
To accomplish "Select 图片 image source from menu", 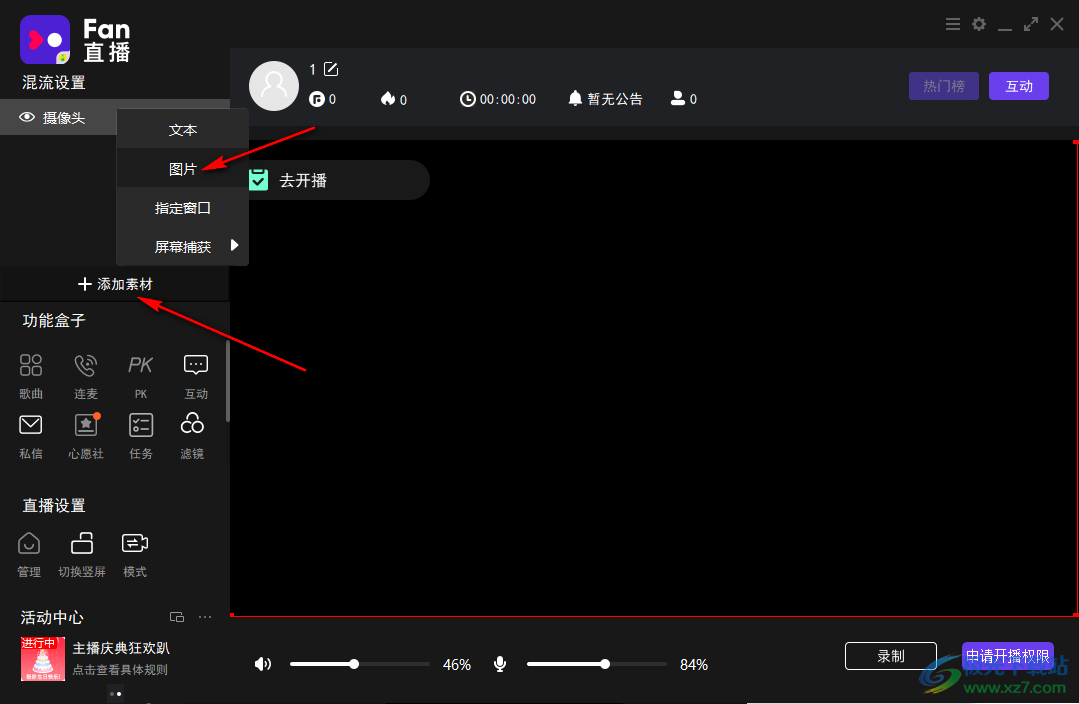I will (182, 169).
